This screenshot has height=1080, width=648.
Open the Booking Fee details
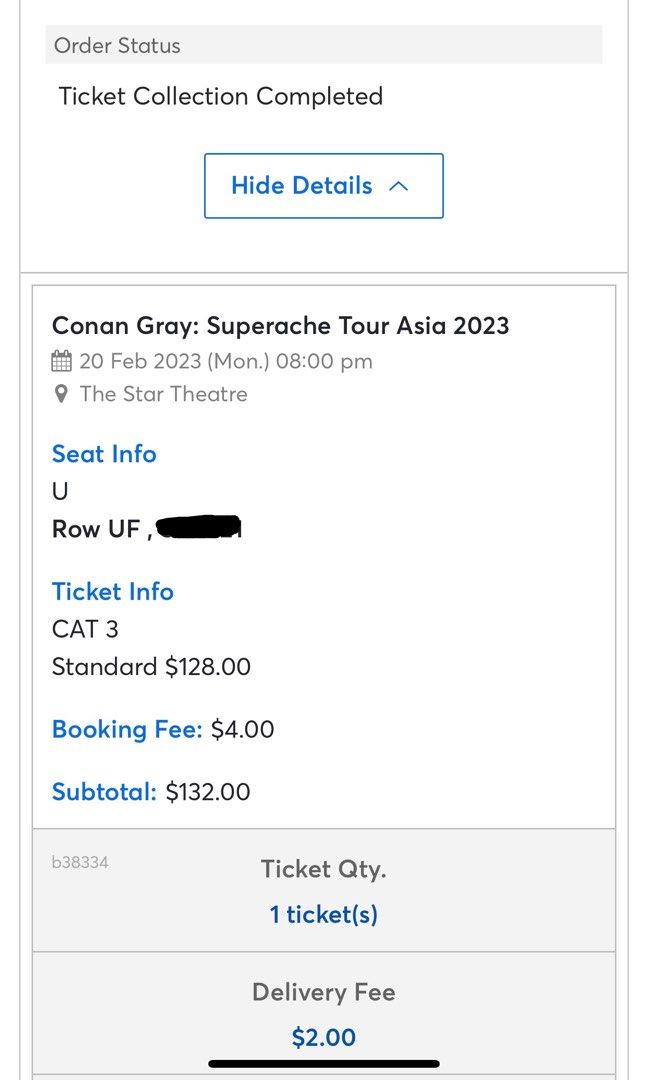pyautogui.click(x=127, y=729)
